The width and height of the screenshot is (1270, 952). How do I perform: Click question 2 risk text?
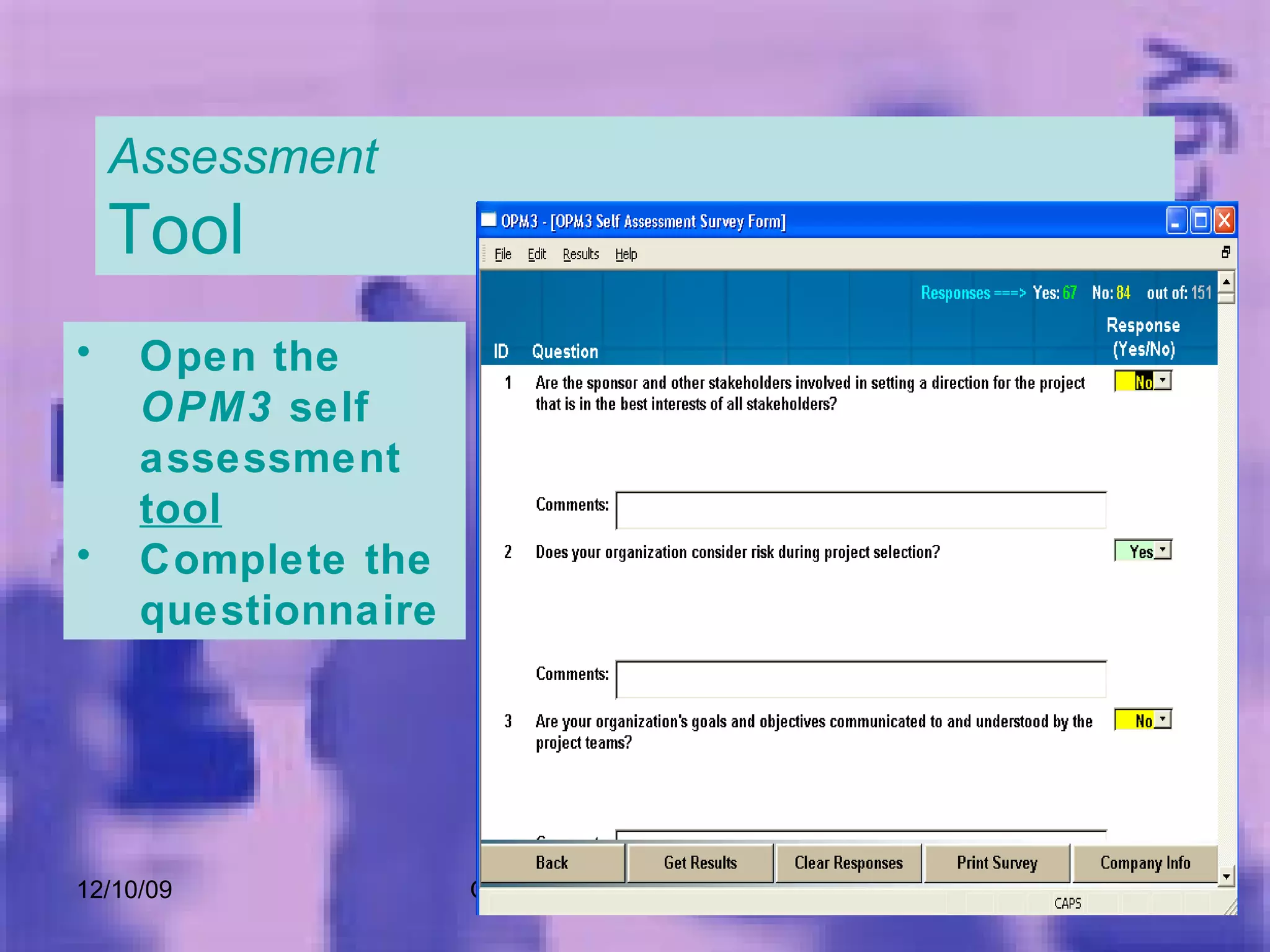[738, 552]
